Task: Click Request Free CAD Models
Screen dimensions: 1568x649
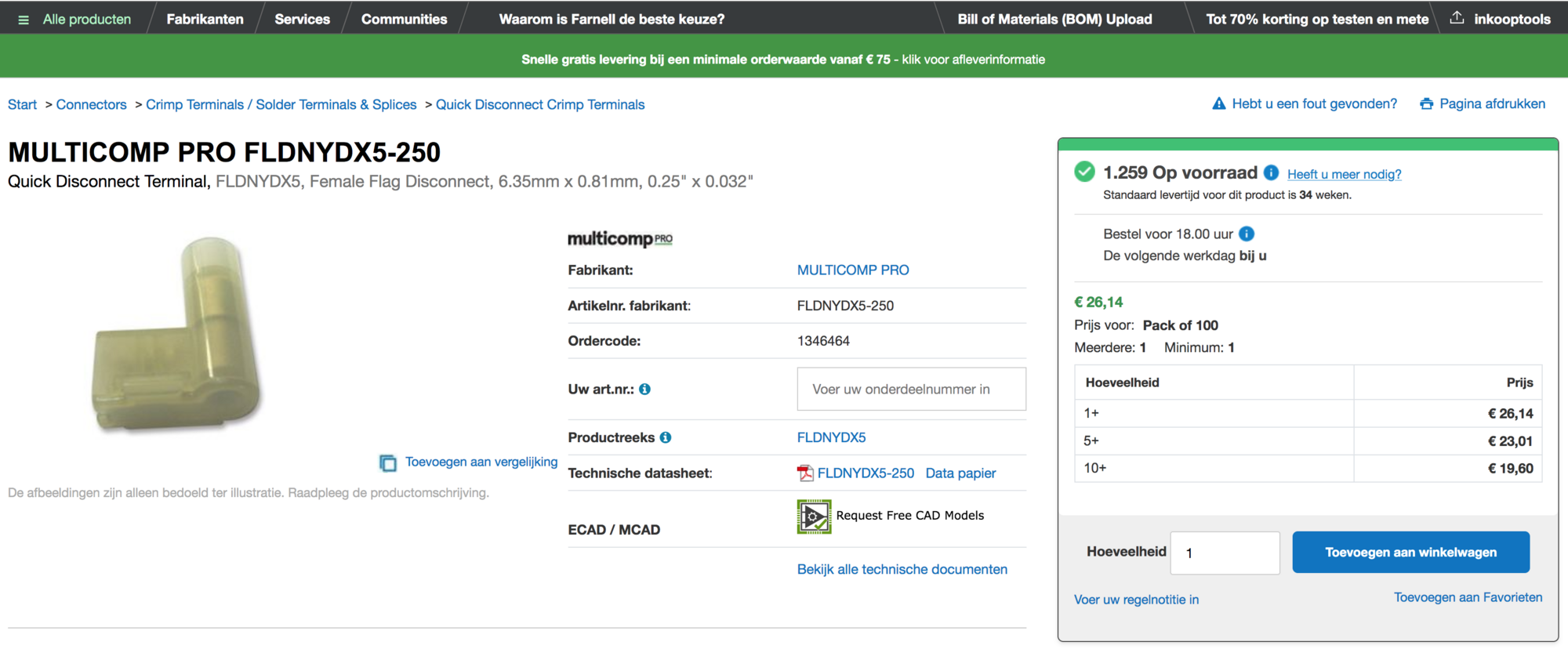Action: coord(910,516)
